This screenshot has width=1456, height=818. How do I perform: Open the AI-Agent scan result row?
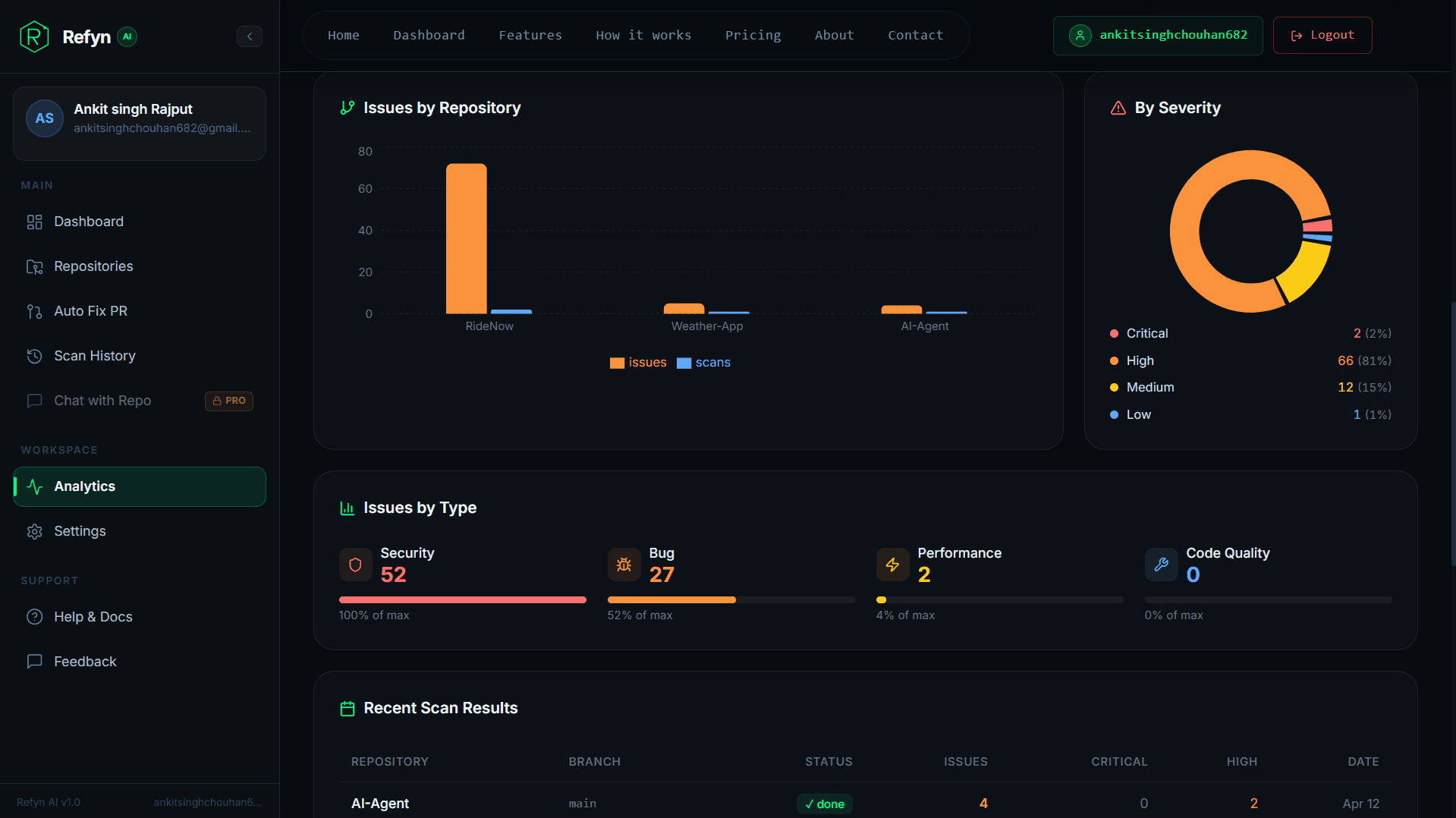[380, 803]
